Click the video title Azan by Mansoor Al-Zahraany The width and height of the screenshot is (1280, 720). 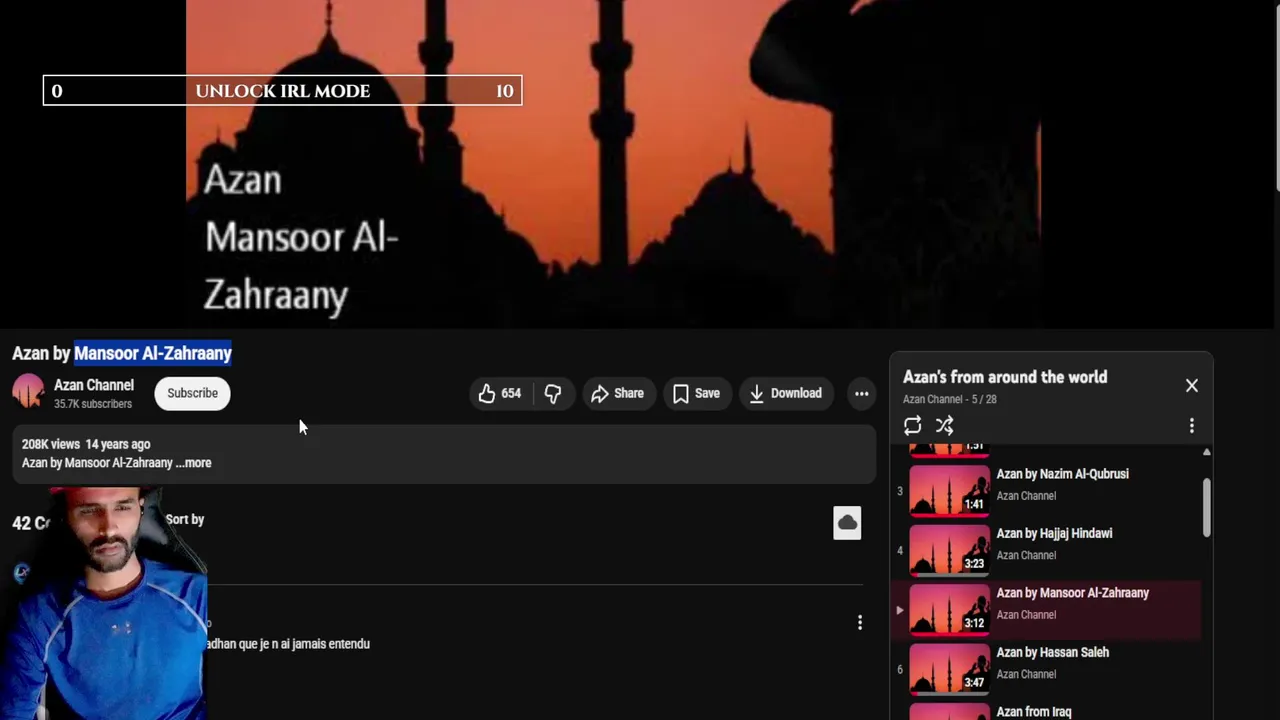coord(122,353)
